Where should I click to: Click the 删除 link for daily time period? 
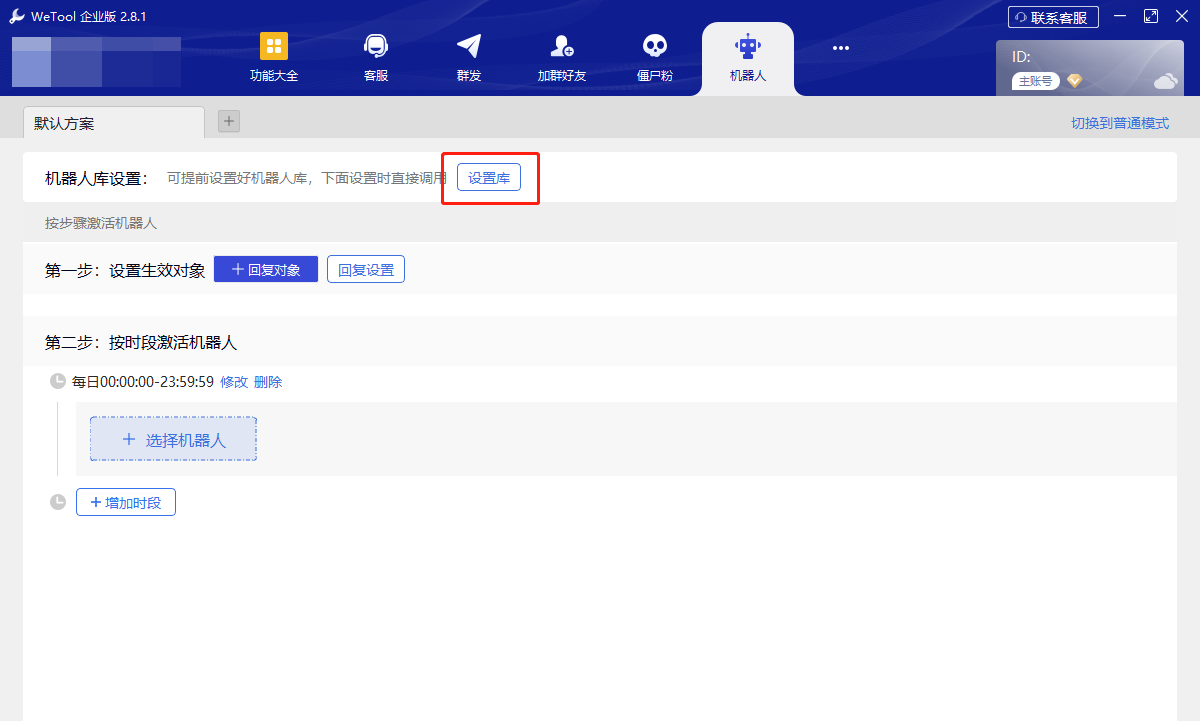[268, 382]
